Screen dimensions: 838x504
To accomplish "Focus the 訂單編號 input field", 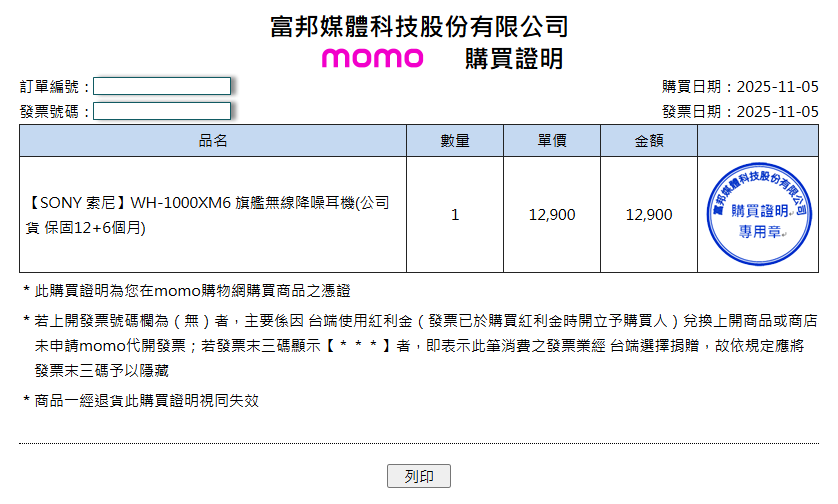I will click(162, 87).
